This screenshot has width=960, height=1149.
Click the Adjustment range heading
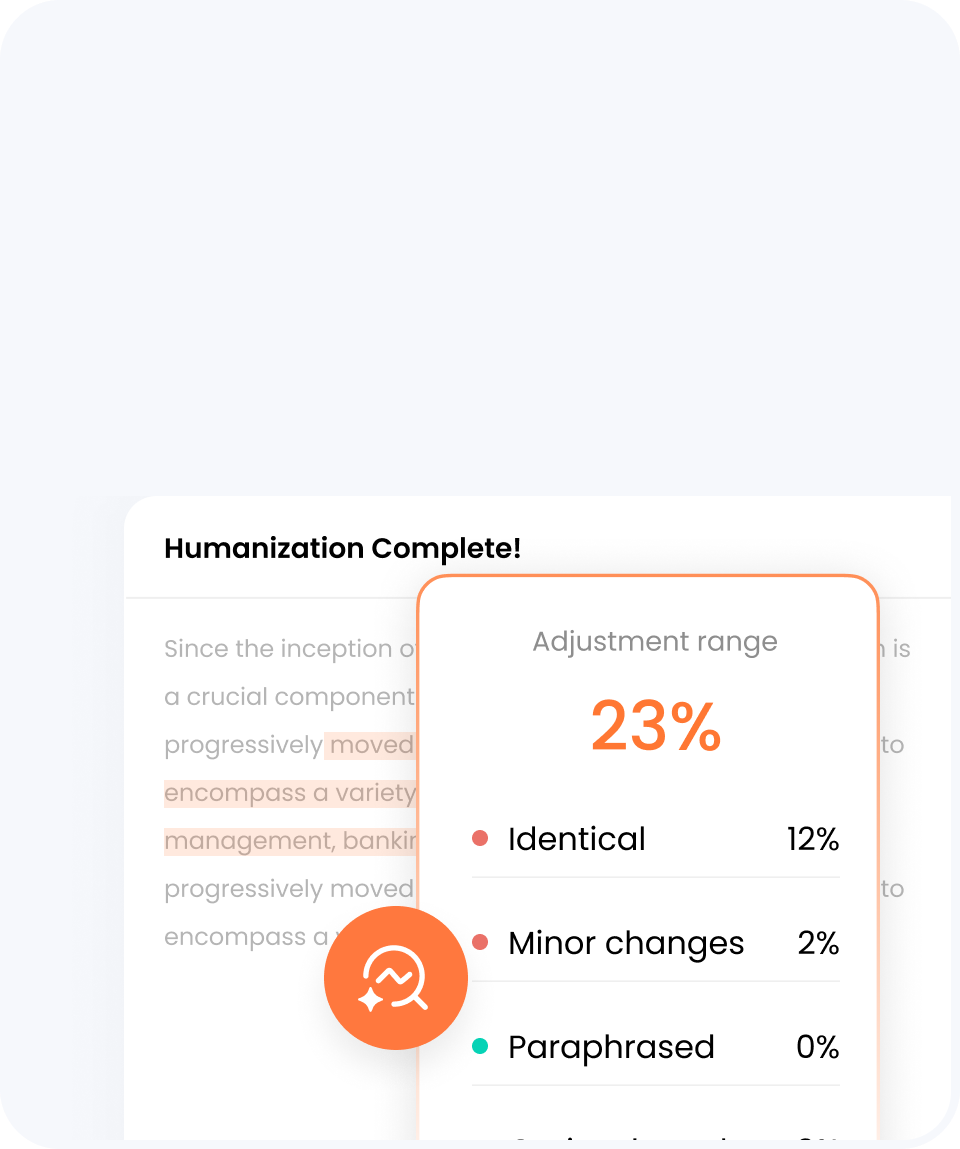click(654, 642)
